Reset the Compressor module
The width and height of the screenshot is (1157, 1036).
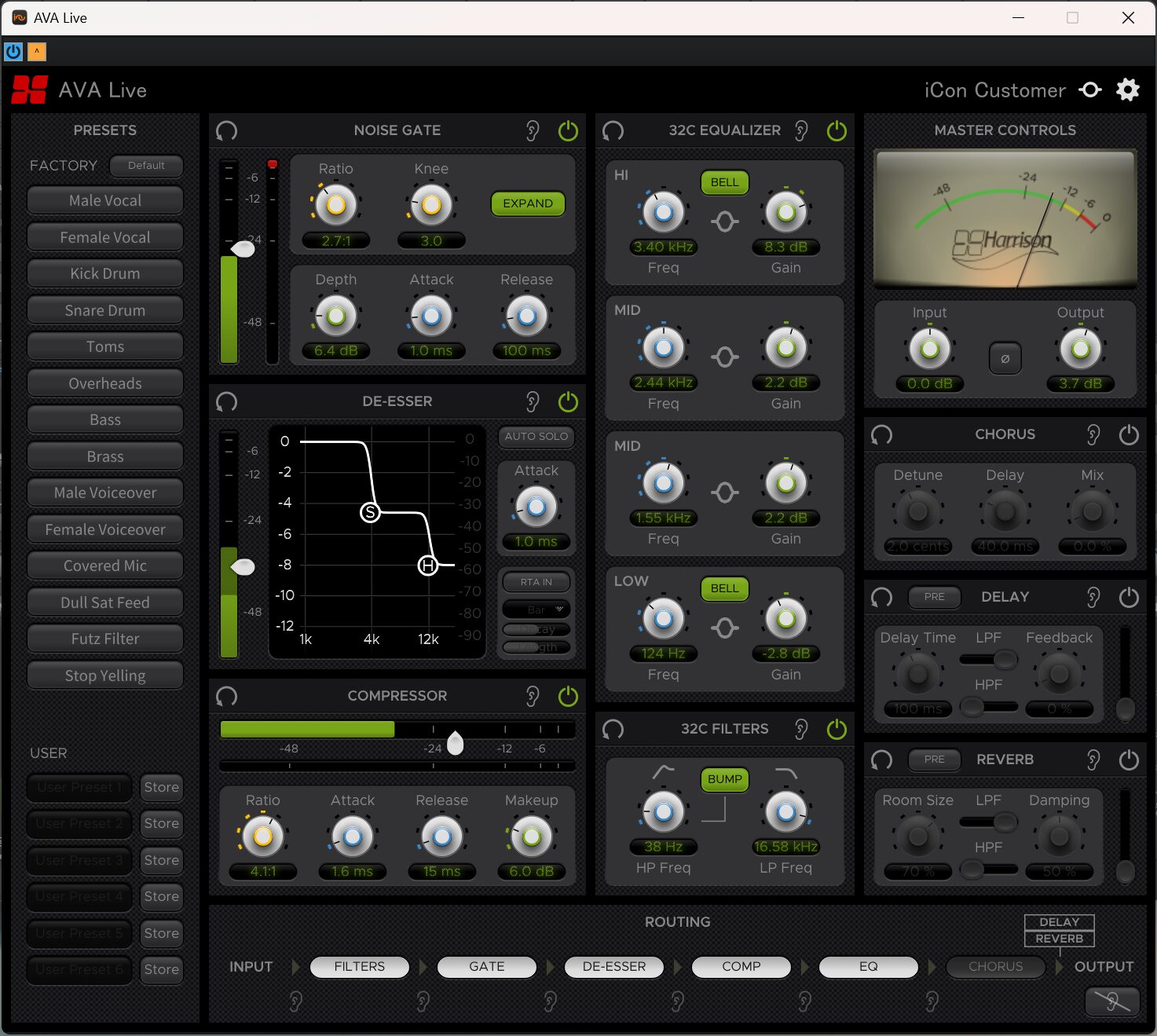tap(227, 696)
